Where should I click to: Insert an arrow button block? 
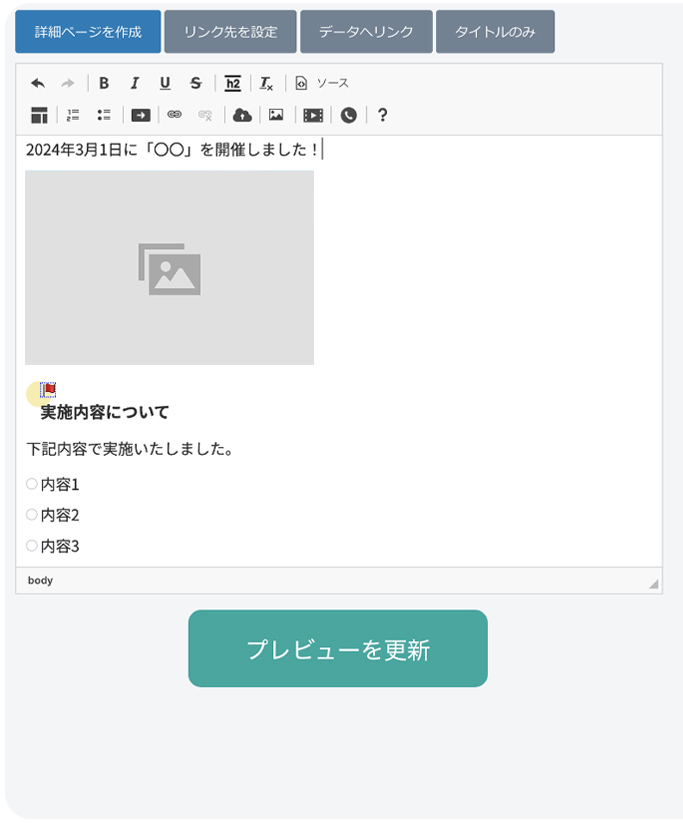pyautogui.click(x=141, y=115)
